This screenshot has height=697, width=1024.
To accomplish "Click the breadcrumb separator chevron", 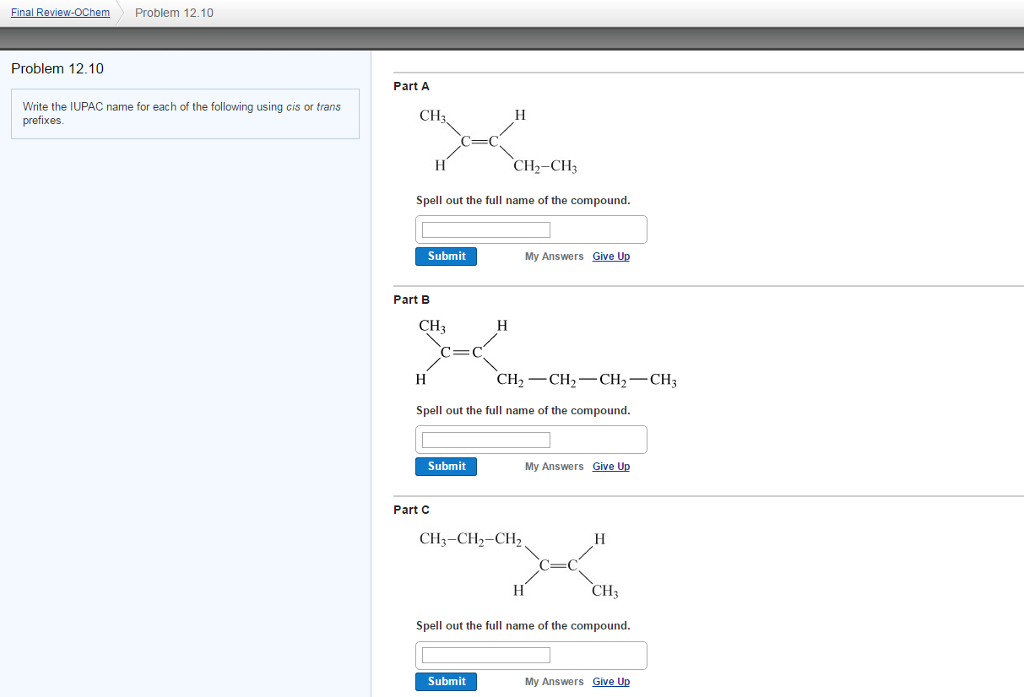I will point(121,12).
